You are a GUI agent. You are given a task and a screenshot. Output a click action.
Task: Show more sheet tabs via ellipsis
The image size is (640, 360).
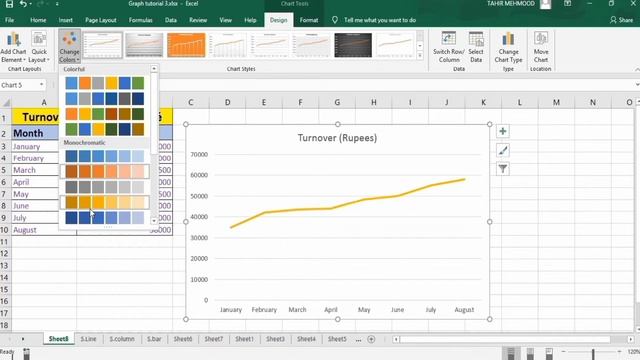[358, 340]
